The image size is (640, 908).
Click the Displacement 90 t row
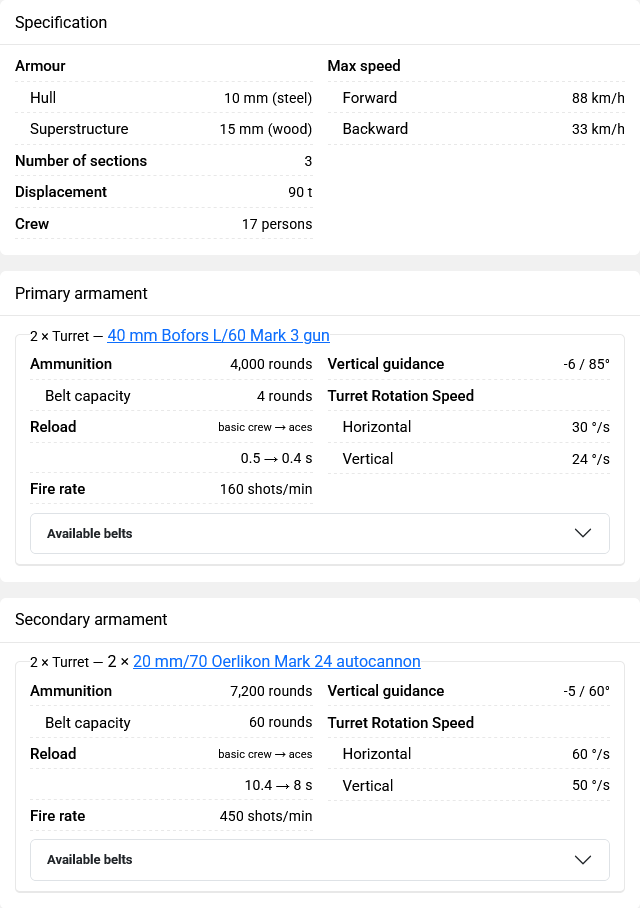[163, 192]
